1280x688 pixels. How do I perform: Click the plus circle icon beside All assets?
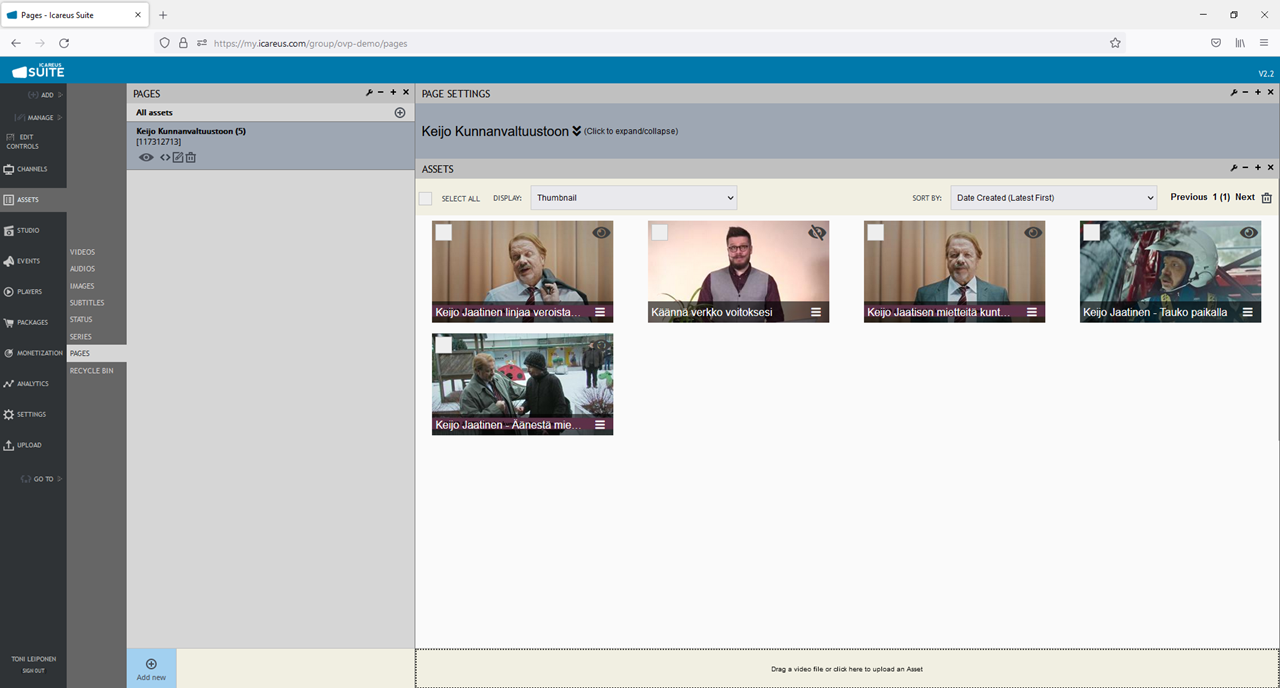tap(400, 113)
